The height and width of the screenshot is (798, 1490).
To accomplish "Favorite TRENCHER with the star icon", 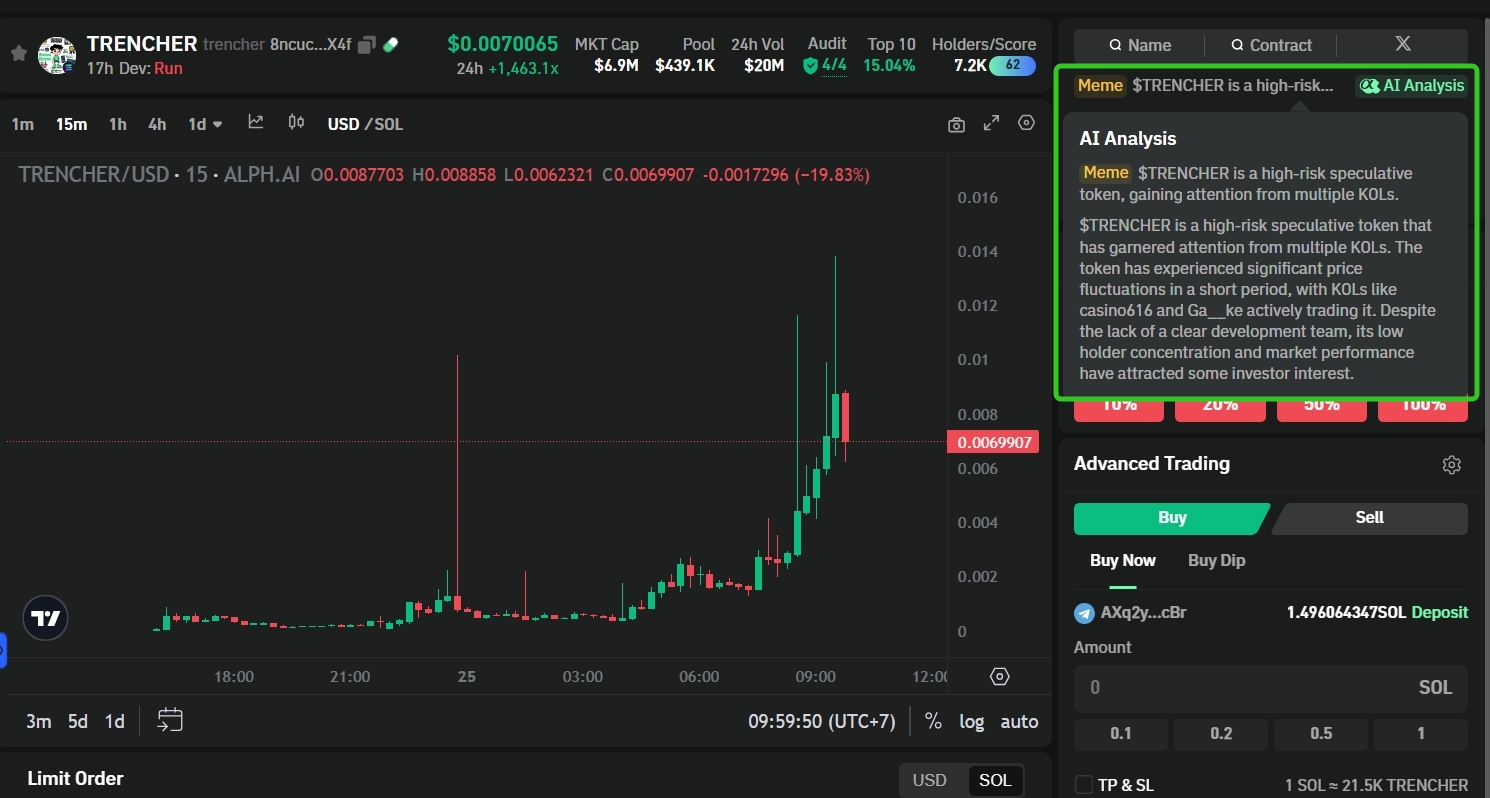I will click(18, 54).
